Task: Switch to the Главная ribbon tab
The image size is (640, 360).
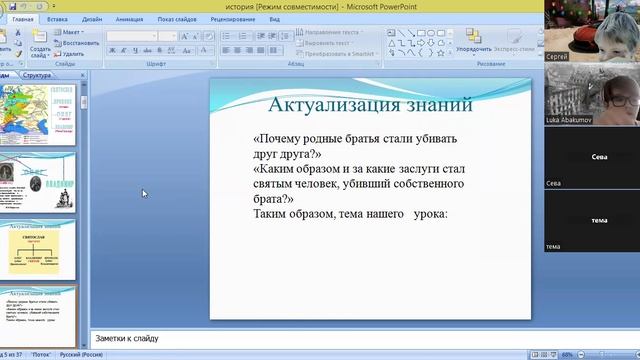Action: [23, 19]
